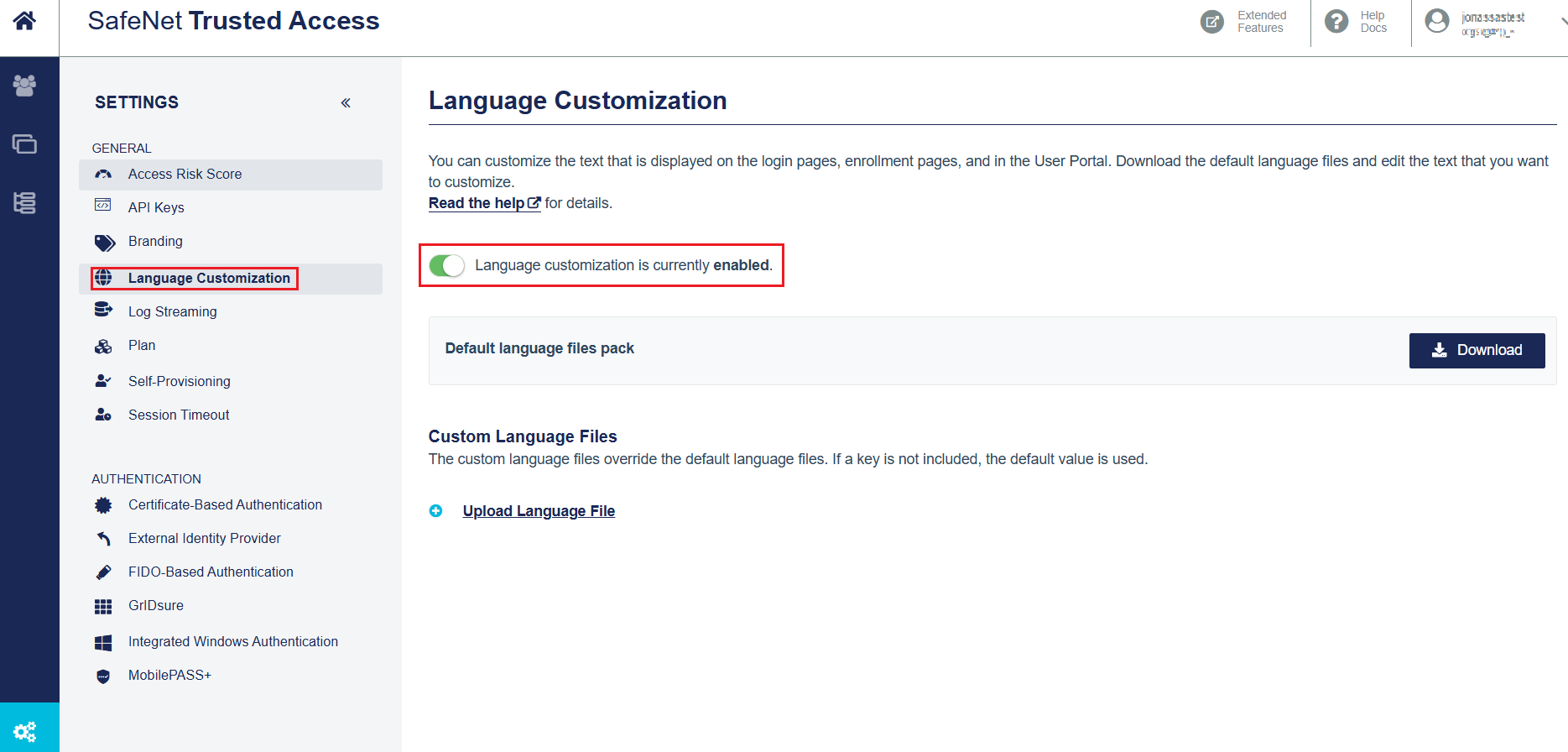Click the account username text
The image size is (1568, 752).
1492,18
